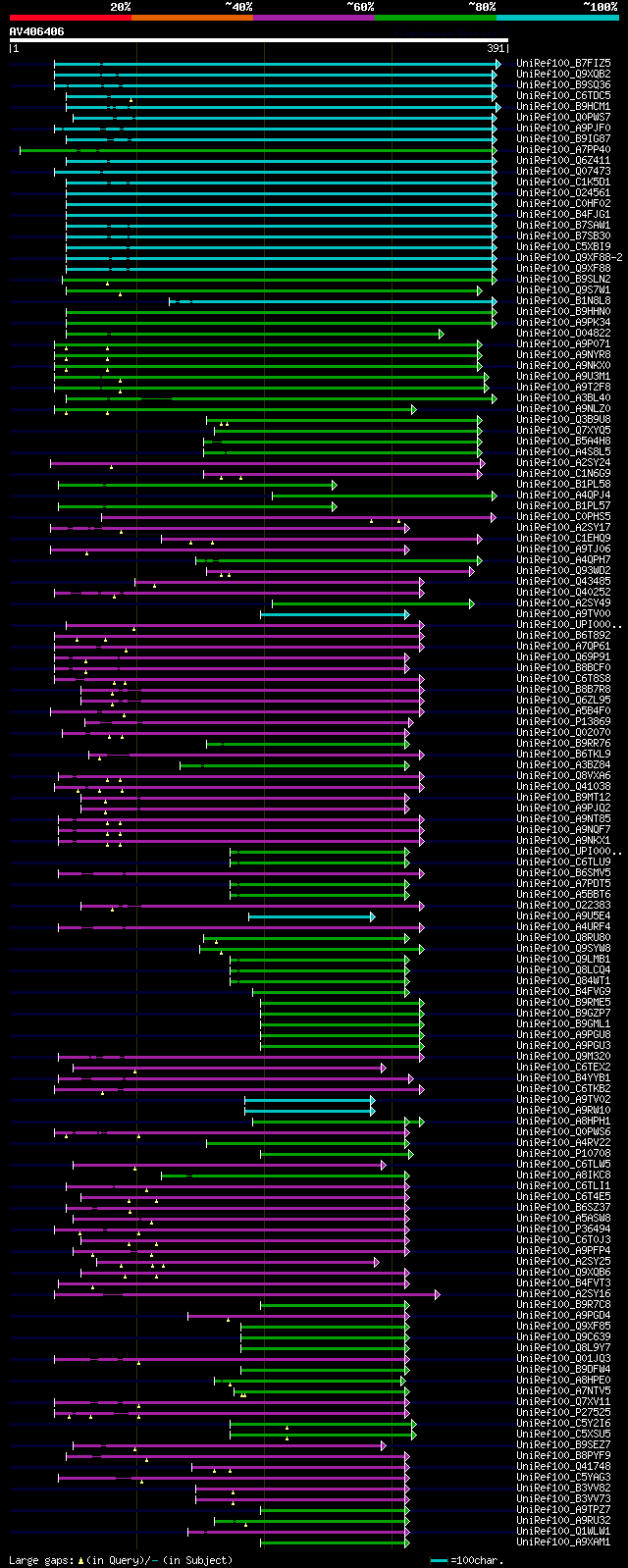Select the UniRef100_B9SQ36 hit label
The image size is (628, 1568).
pos(563,84)
